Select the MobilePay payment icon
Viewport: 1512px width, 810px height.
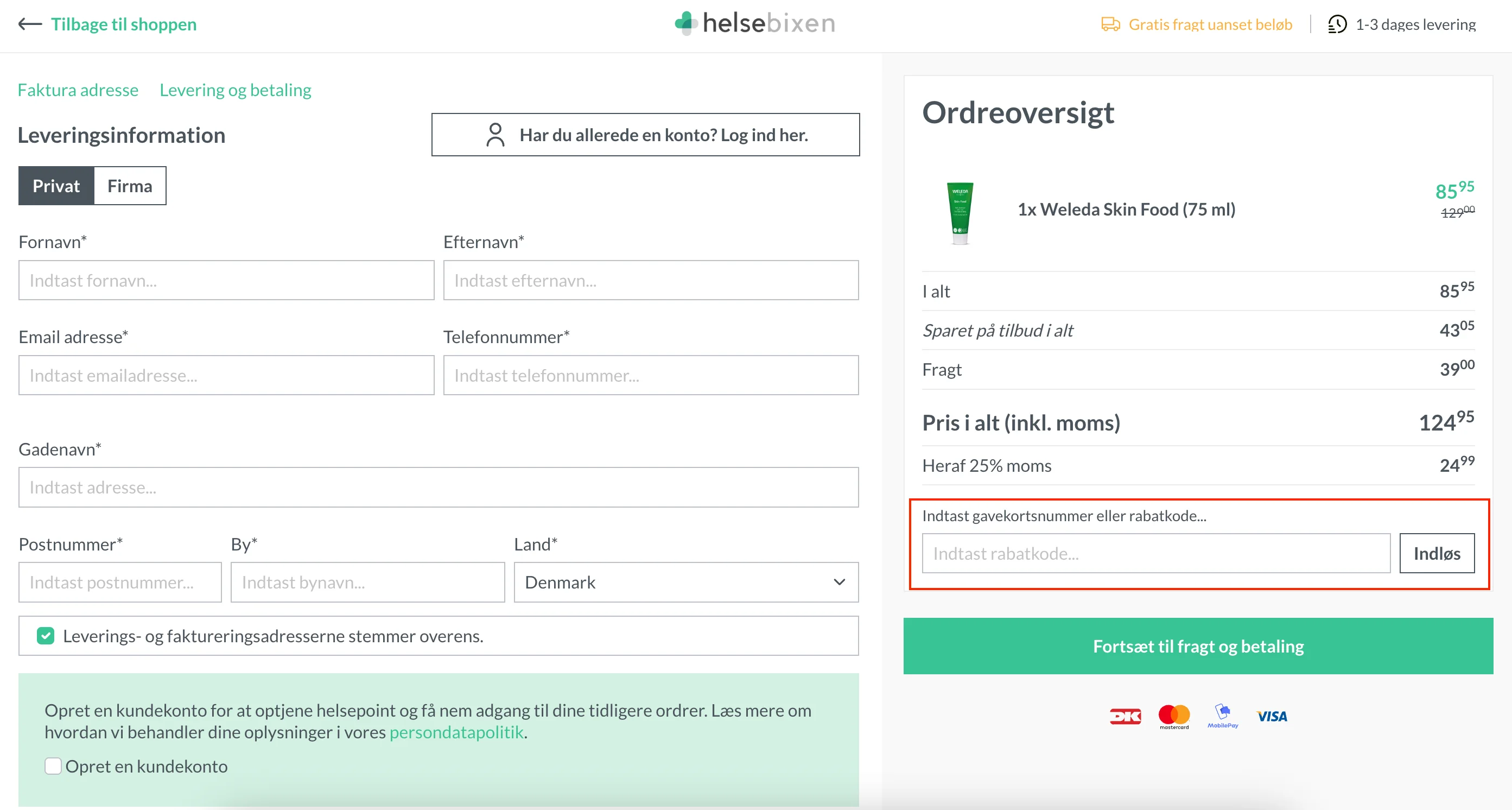tap(1223, 716)
